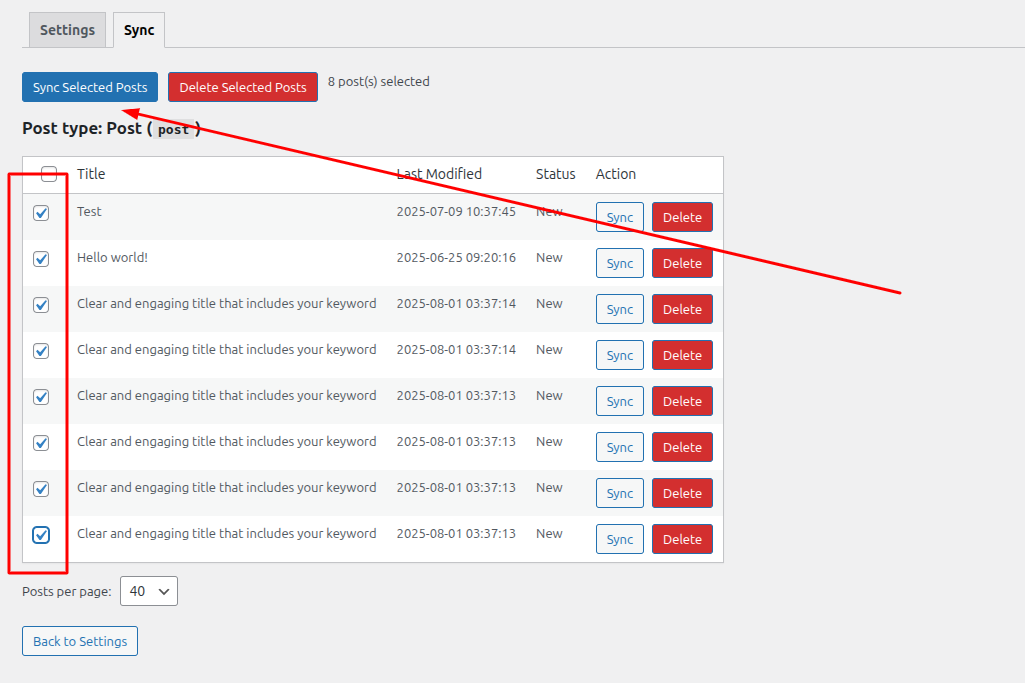
Task: Click Sync in the third table row
Action: pyautogui.click(x=619, y=310)
